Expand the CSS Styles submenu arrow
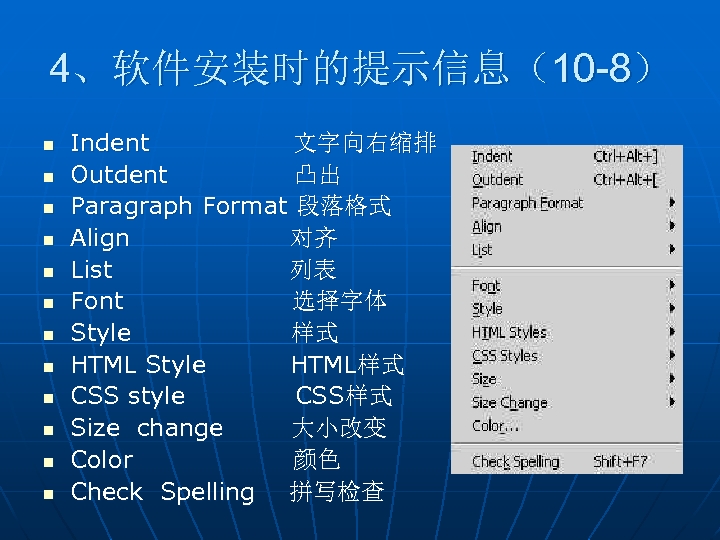 coord(672,355)
